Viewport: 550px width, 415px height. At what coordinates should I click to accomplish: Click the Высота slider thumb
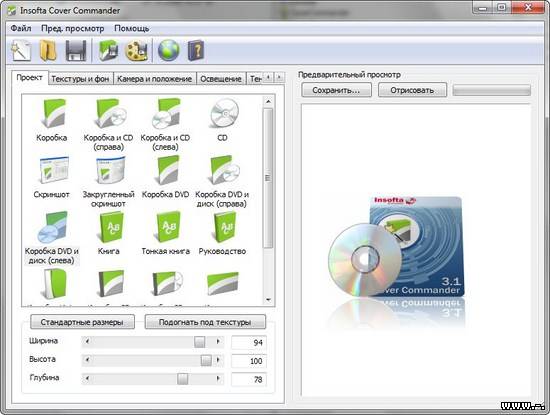[x=206, y=360]
